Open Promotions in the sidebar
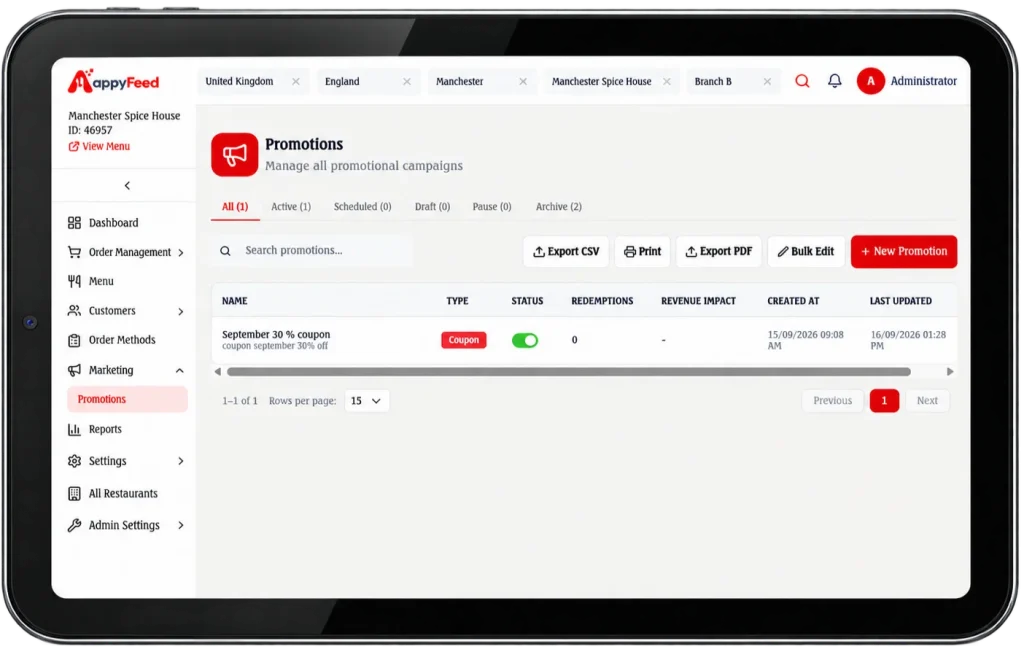 (127, 400)
